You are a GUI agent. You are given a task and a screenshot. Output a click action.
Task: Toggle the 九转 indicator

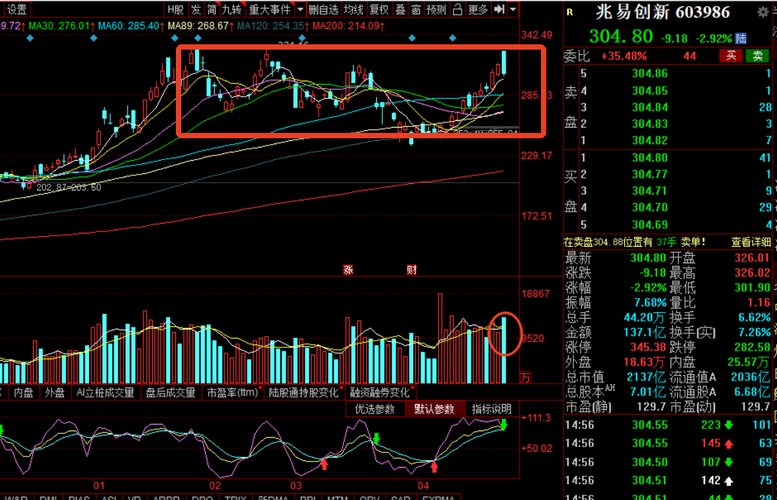point(231,9)
